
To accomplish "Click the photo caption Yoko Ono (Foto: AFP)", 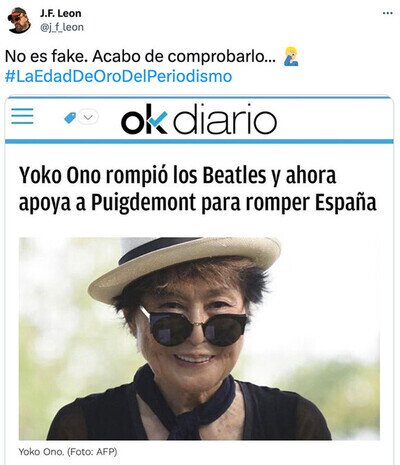I will [x=68, y=452].
